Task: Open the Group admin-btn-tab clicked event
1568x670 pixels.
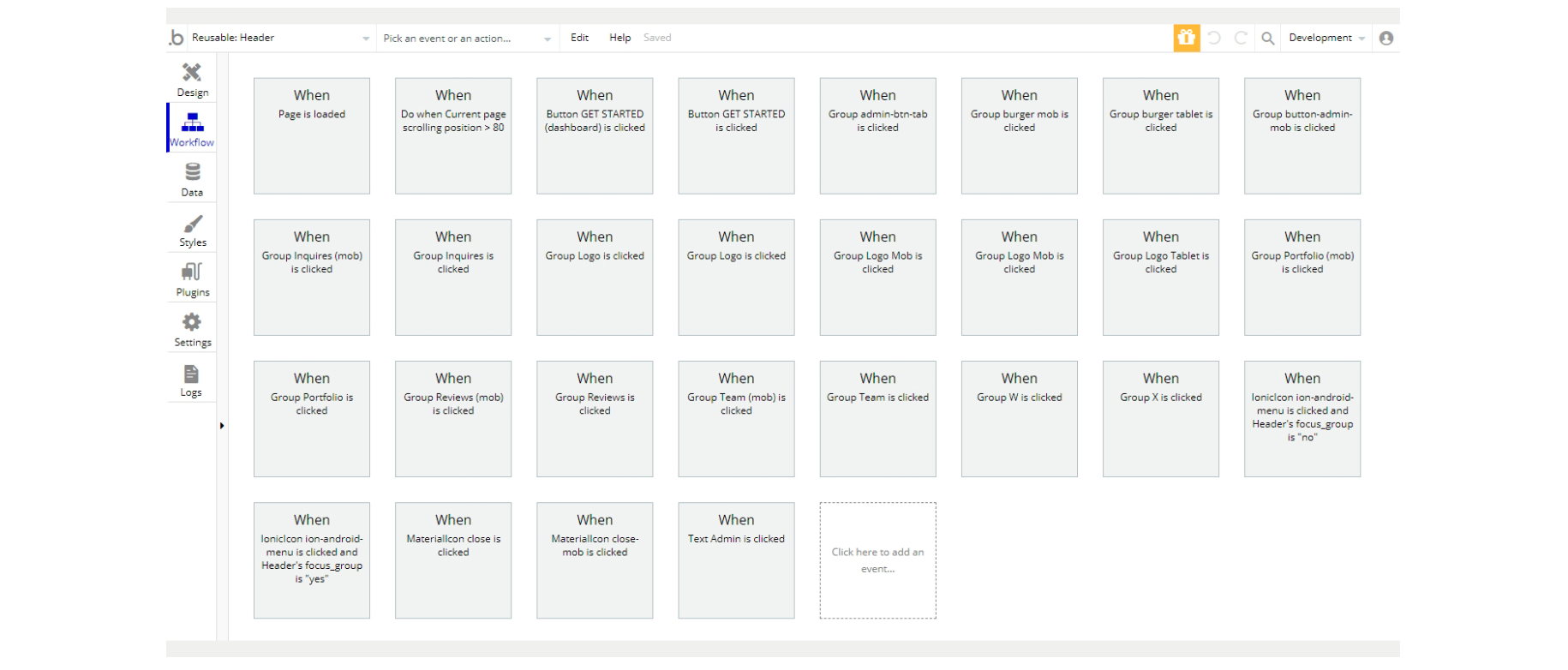Action: pos(878,136)
